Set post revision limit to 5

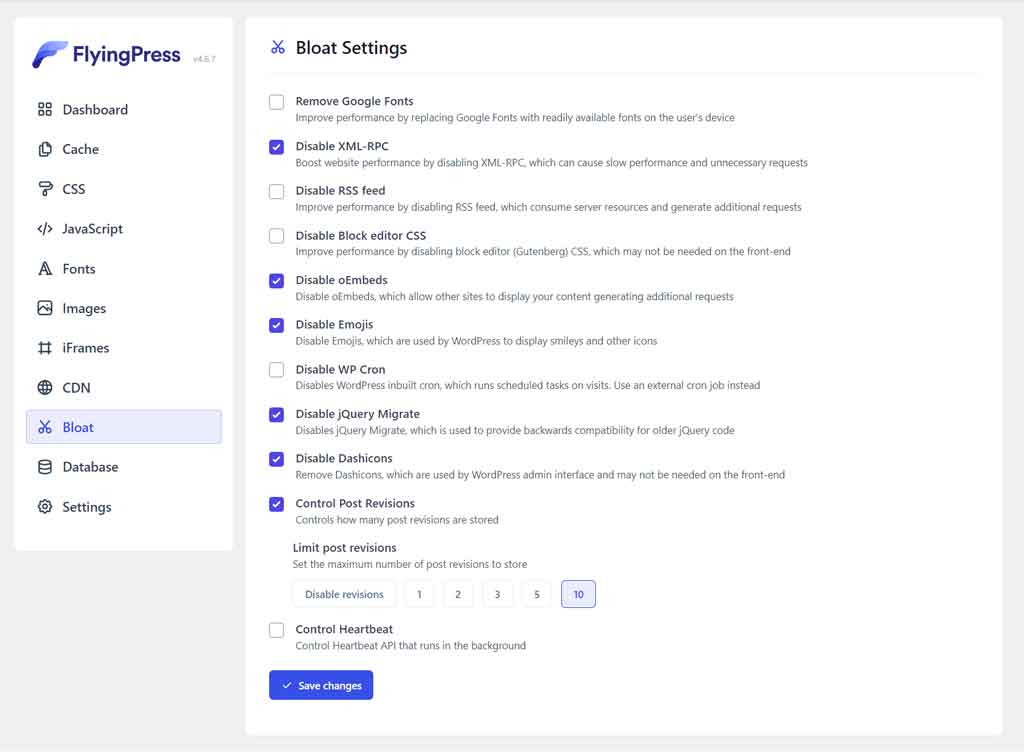537,593
